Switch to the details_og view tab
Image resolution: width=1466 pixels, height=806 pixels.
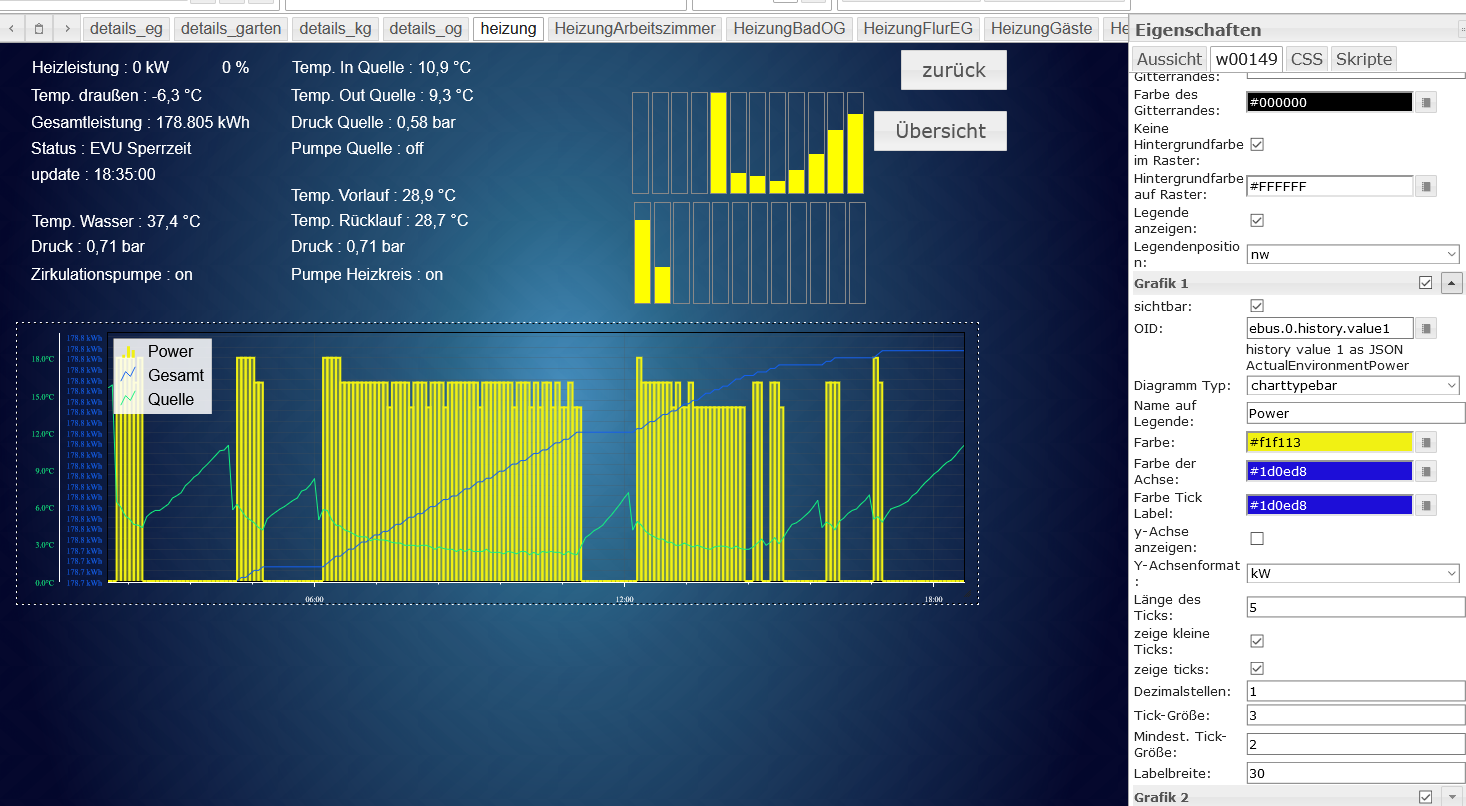426,29
